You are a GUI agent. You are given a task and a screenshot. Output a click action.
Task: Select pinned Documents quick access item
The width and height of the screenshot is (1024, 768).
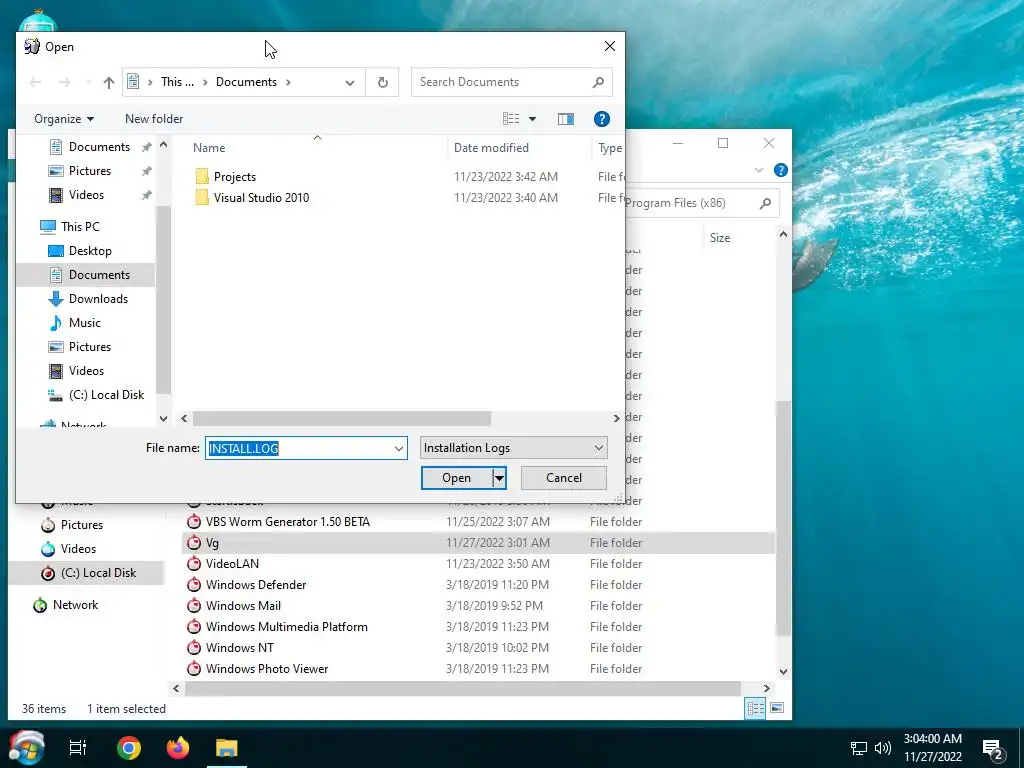point(99,147)
